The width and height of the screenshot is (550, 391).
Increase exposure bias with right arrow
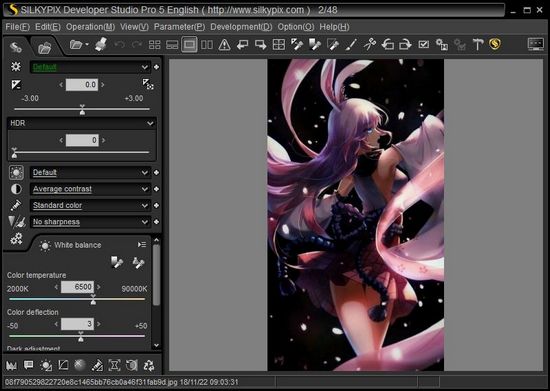(103, 85)
